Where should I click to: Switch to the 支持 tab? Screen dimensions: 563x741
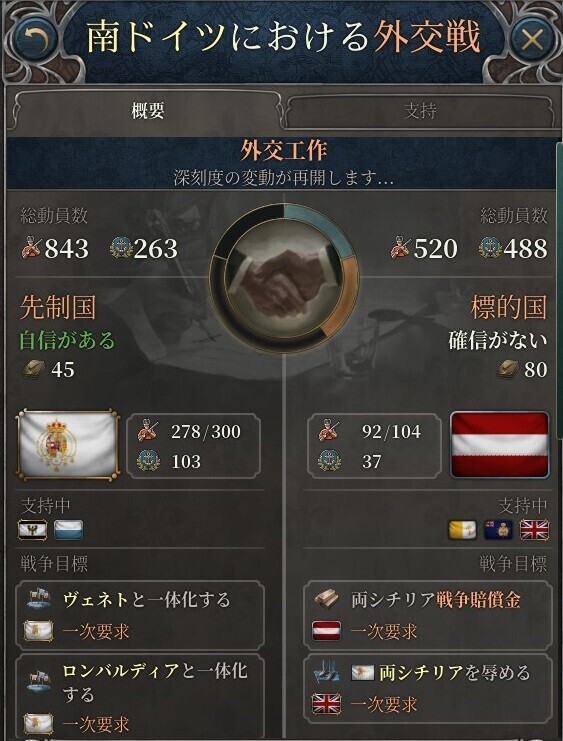(419, 111)
